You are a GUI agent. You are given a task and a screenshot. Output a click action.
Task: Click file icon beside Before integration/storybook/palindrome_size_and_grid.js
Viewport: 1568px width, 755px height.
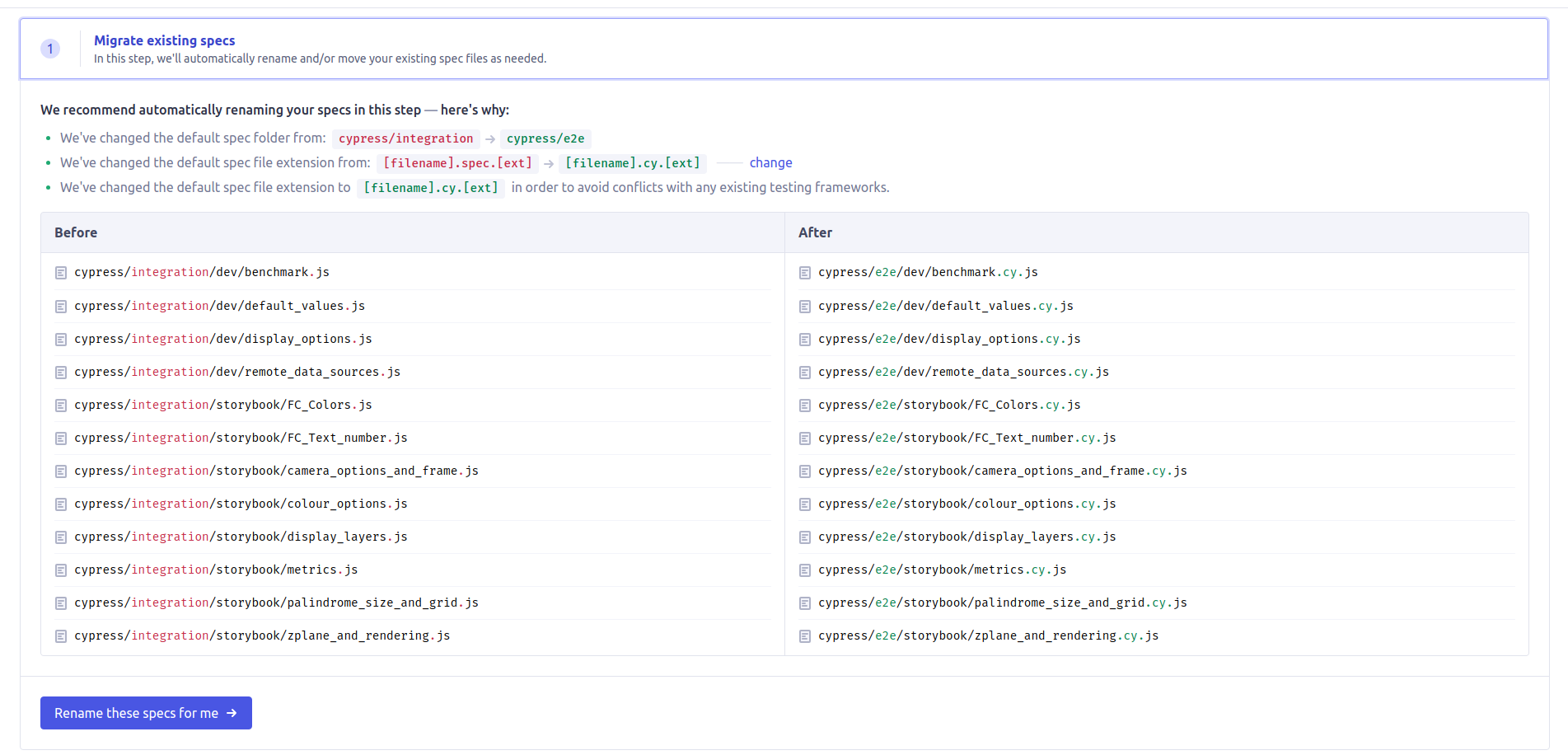[61, 603]
